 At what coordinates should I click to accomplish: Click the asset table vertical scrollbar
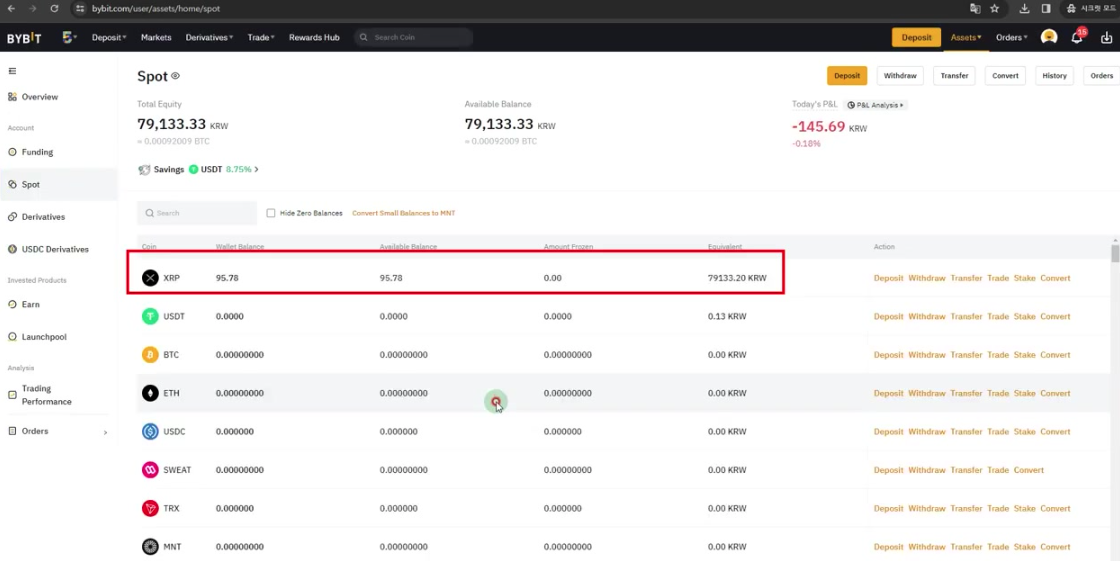1115,254
